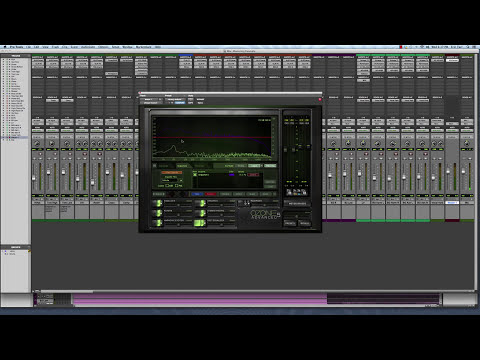Toggle the Harmonic Exciter module power button

pyautogui.click(x=158, y=223)
